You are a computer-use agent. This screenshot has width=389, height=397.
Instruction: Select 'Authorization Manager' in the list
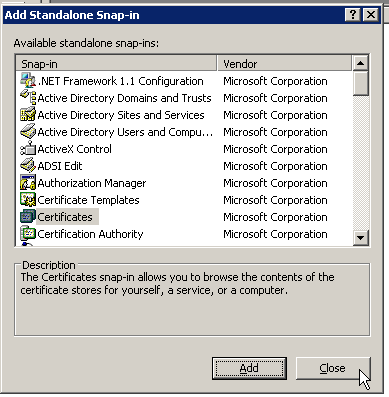point(92,183)
